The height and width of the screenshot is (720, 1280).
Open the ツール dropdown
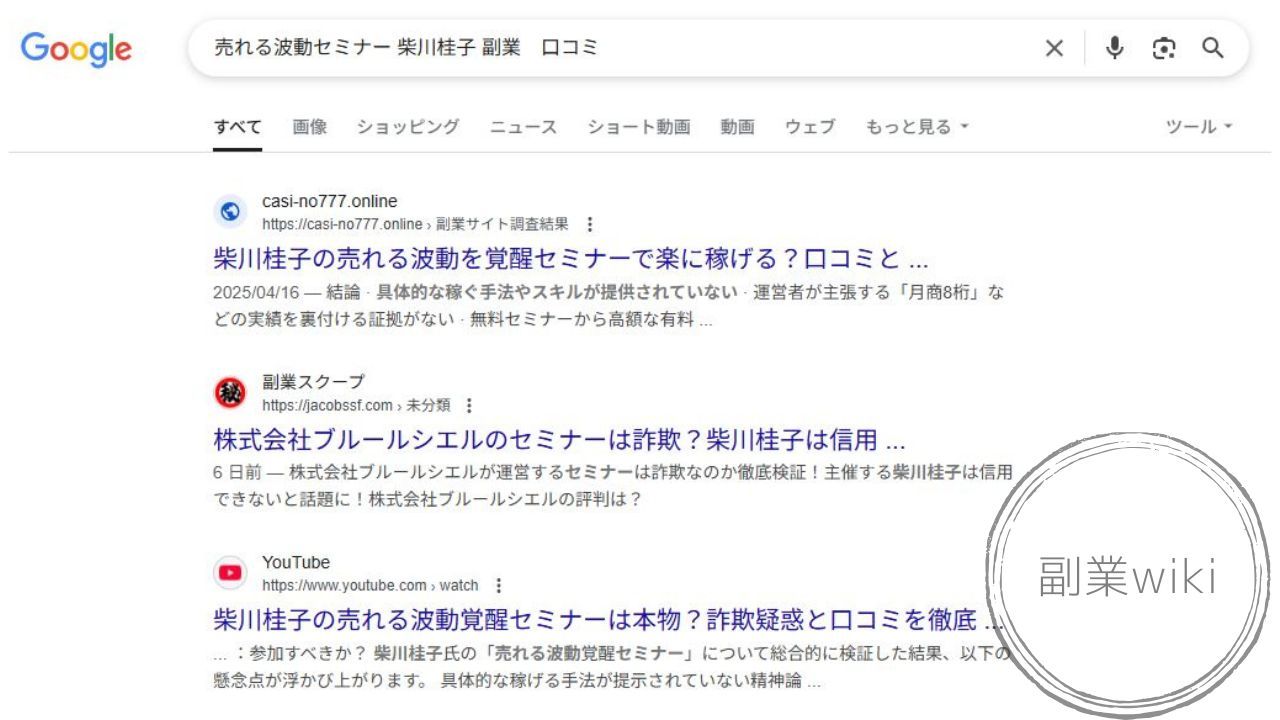click(1199, 127)
